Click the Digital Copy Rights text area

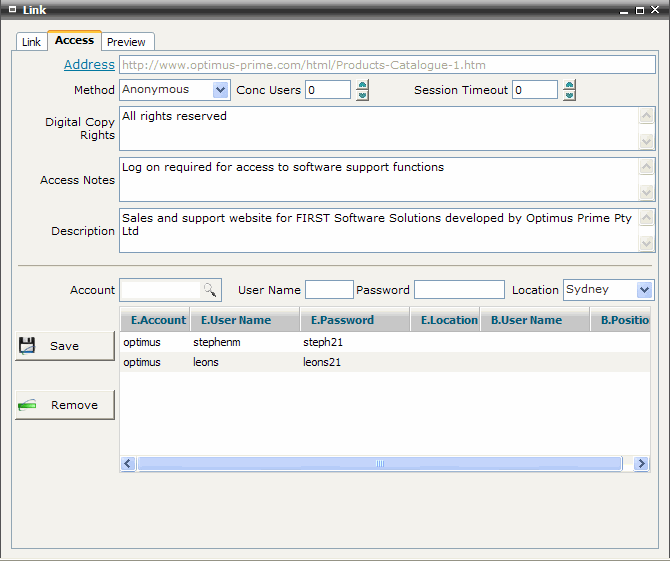[x=378, y=128]
